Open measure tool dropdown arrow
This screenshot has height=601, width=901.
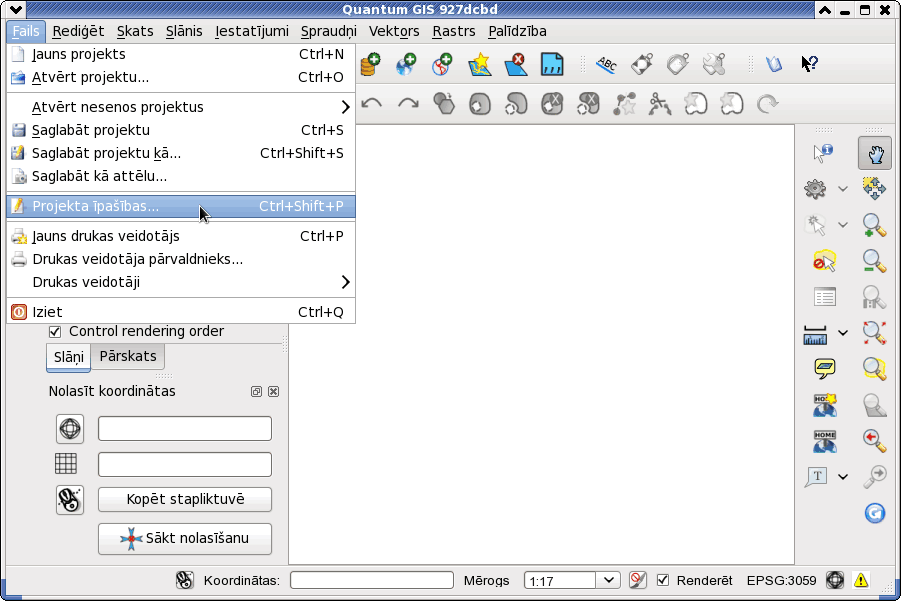point(842,333)
